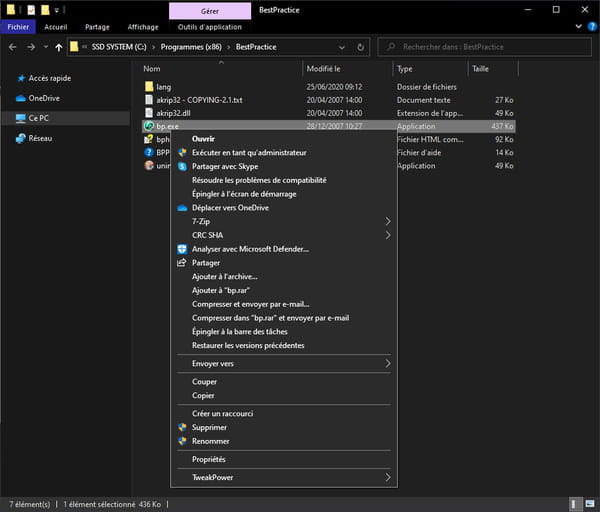Click the BPP help file icon
Viewport: 600px width, 512px height.
pyautogui.click(x=149, y=152)
